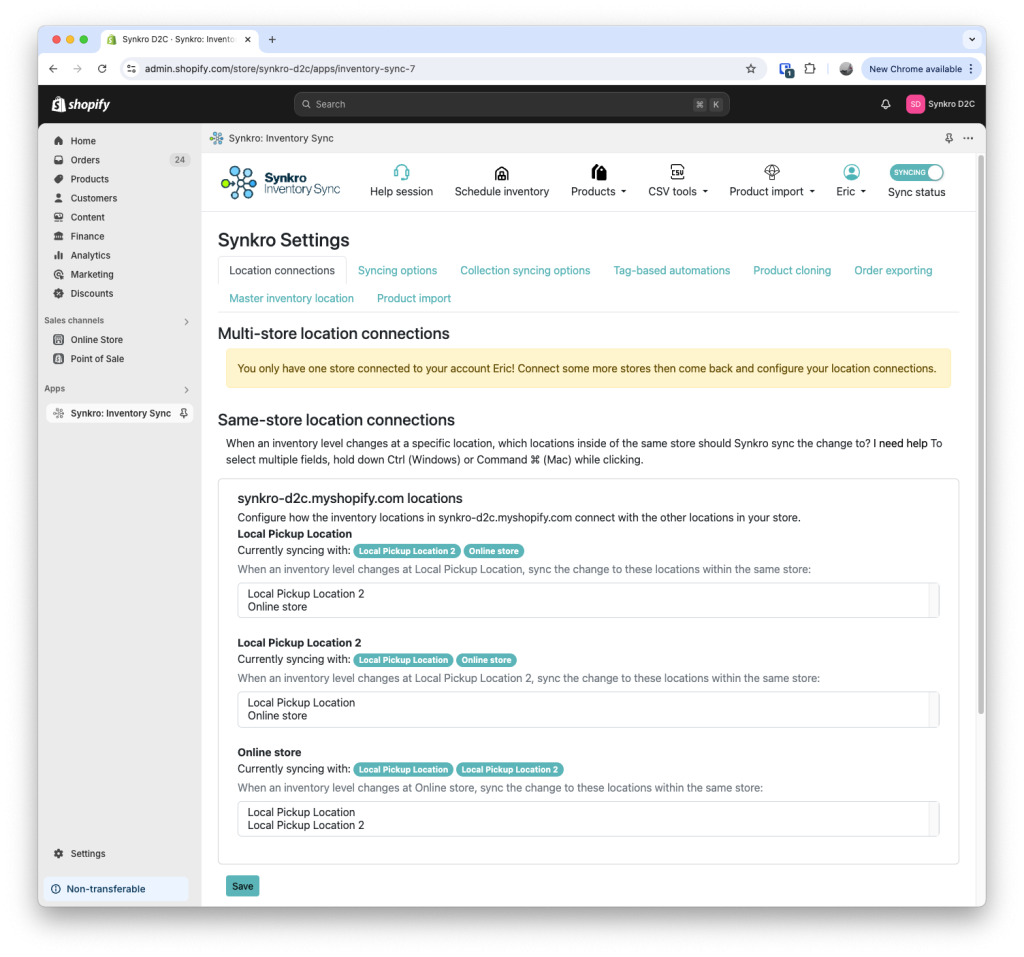Select the Location connections tab
Image resolution: width=1024 pixels, height=957 pixels.
tap(281, 270)
